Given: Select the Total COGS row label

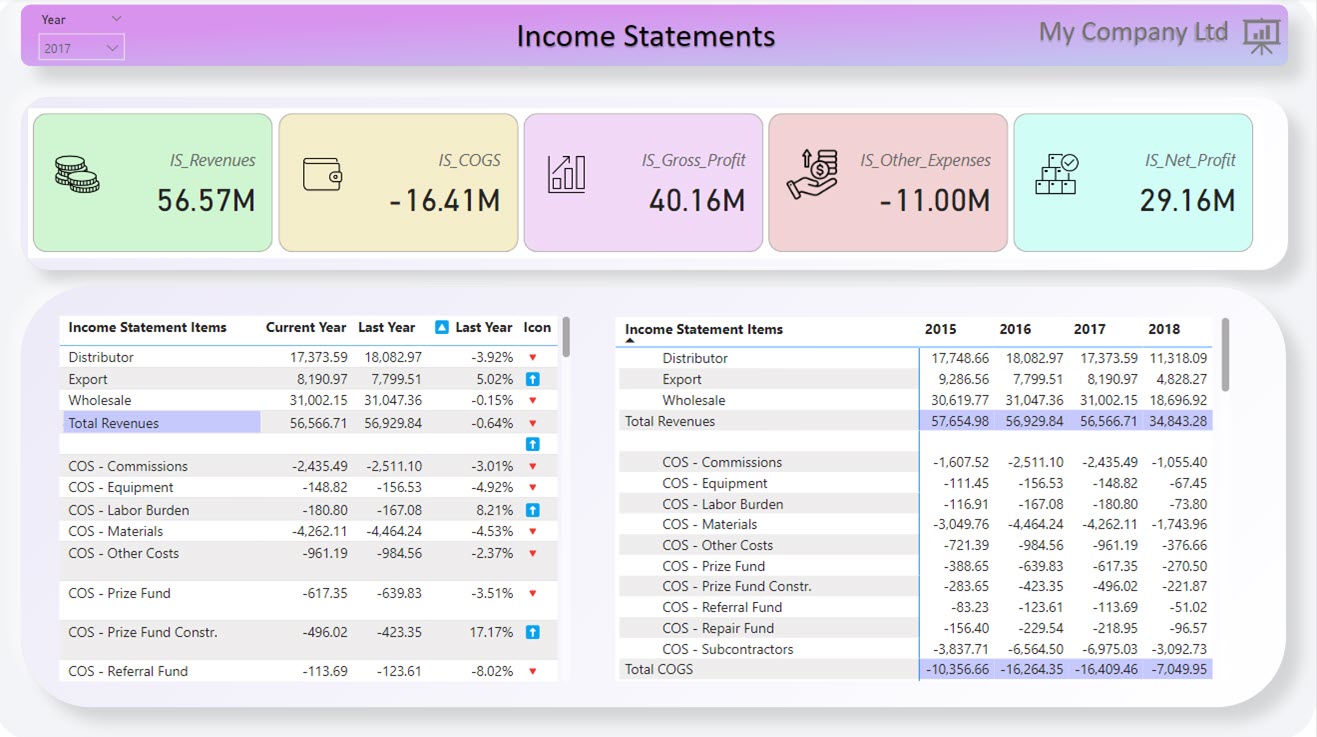Looking at the screenshot, I should click(659, 669).
